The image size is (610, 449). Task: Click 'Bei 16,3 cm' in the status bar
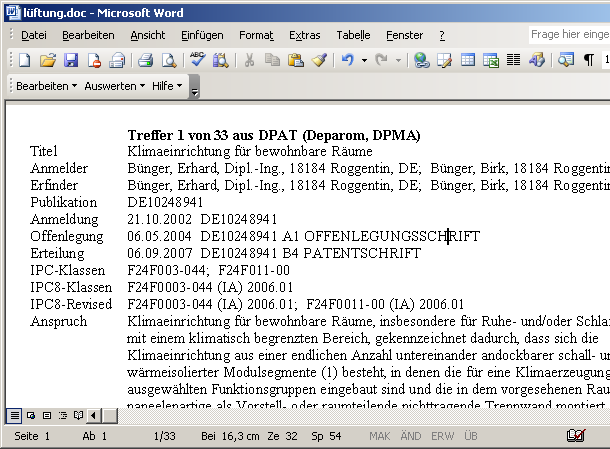coord(230,436)
